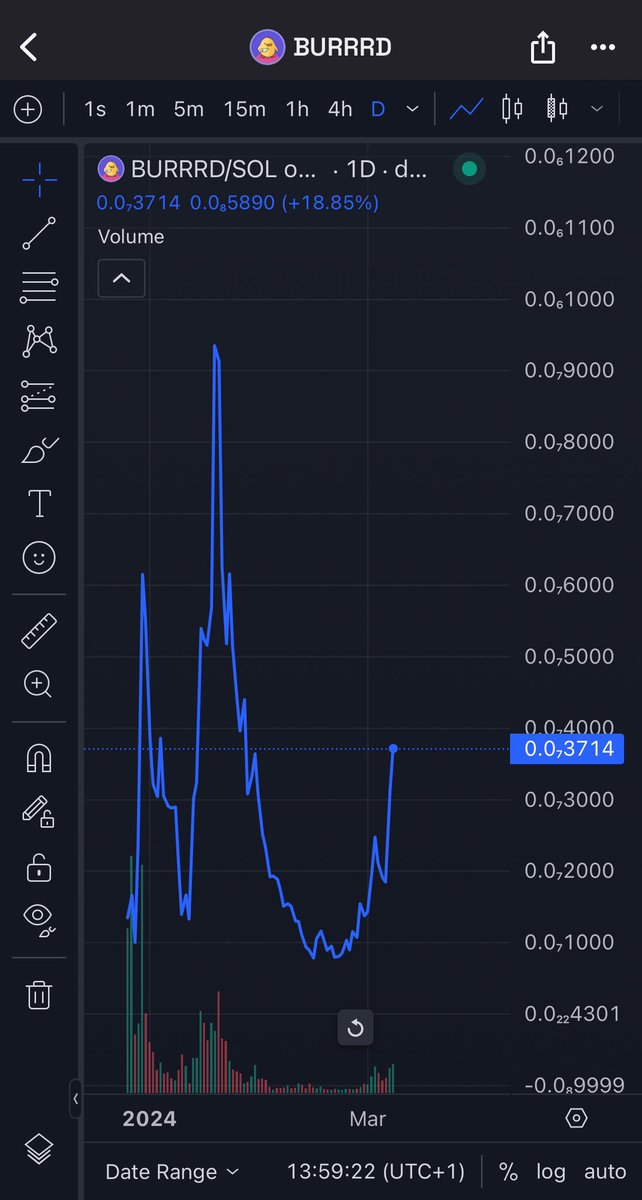Click the current price label 0.0₇3714
Screen dimensions: 642x1200
pos(567,748)
